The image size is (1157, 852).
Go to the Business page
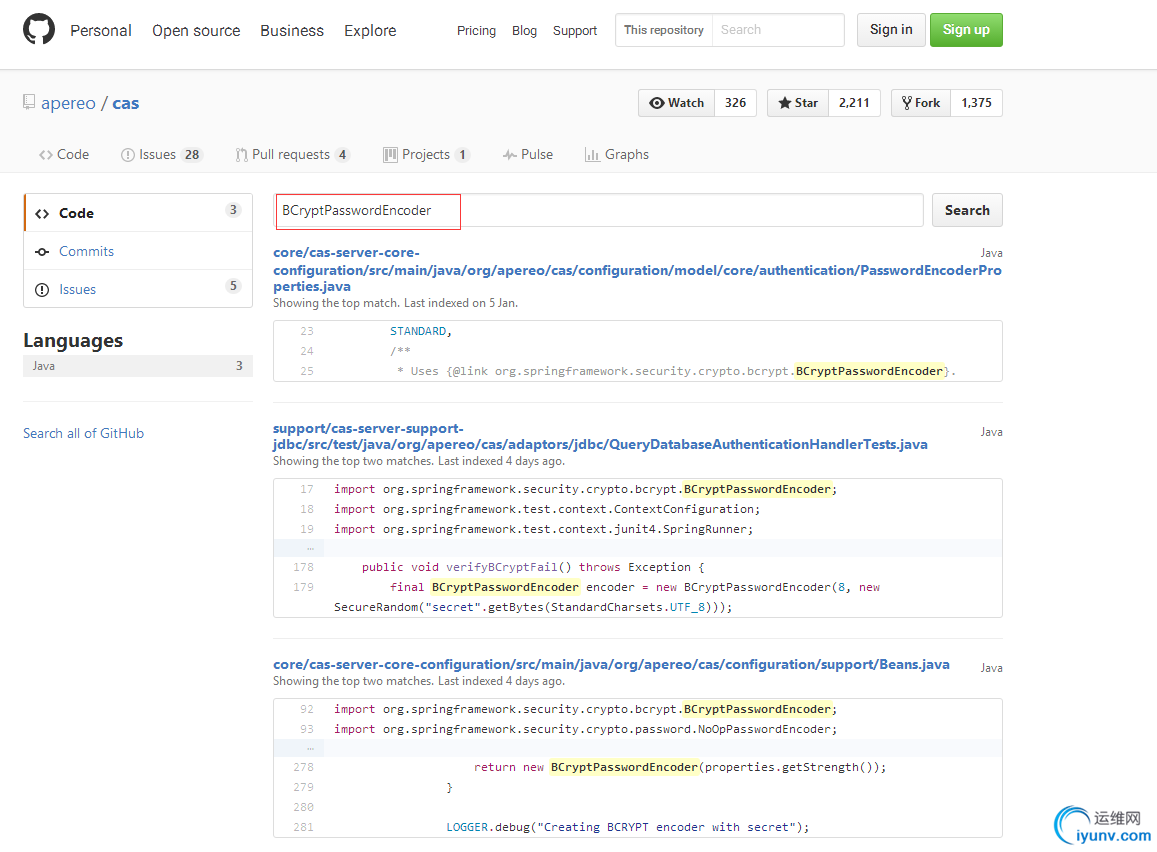292,31
